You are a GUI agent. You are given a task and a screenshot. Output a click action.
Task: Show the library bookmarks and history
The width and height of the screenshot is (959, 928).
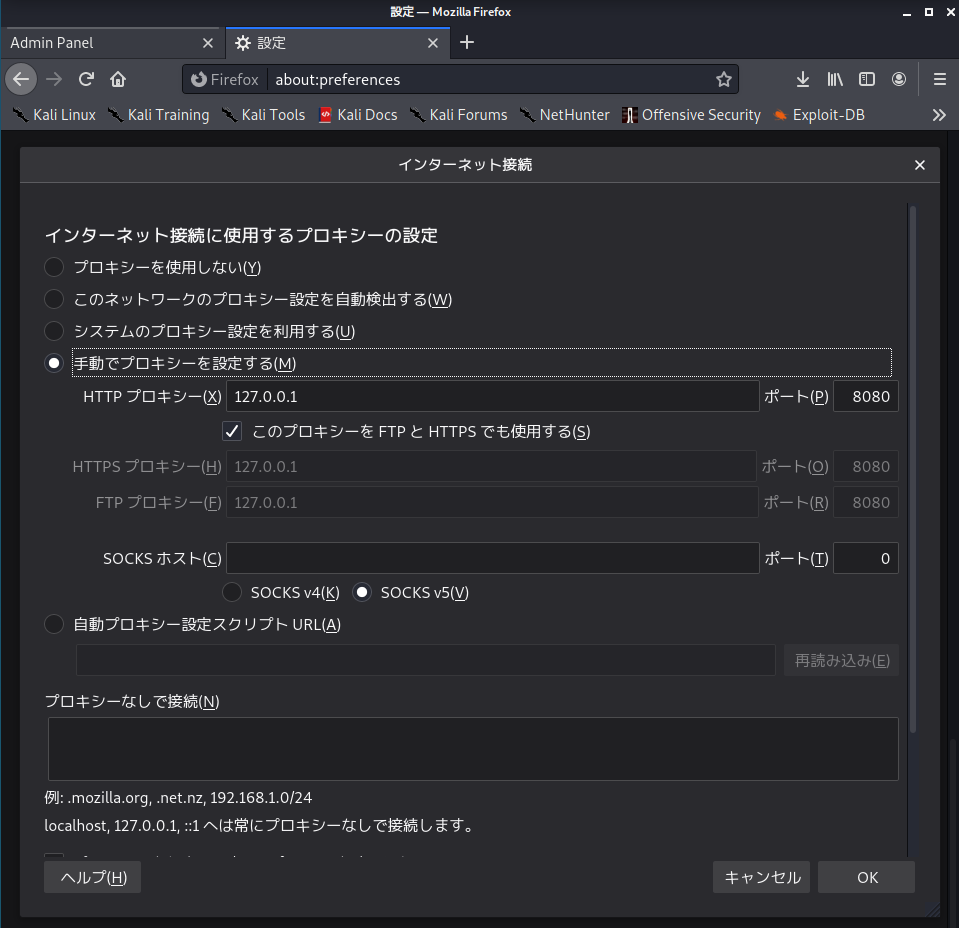[x=835, y=79]
